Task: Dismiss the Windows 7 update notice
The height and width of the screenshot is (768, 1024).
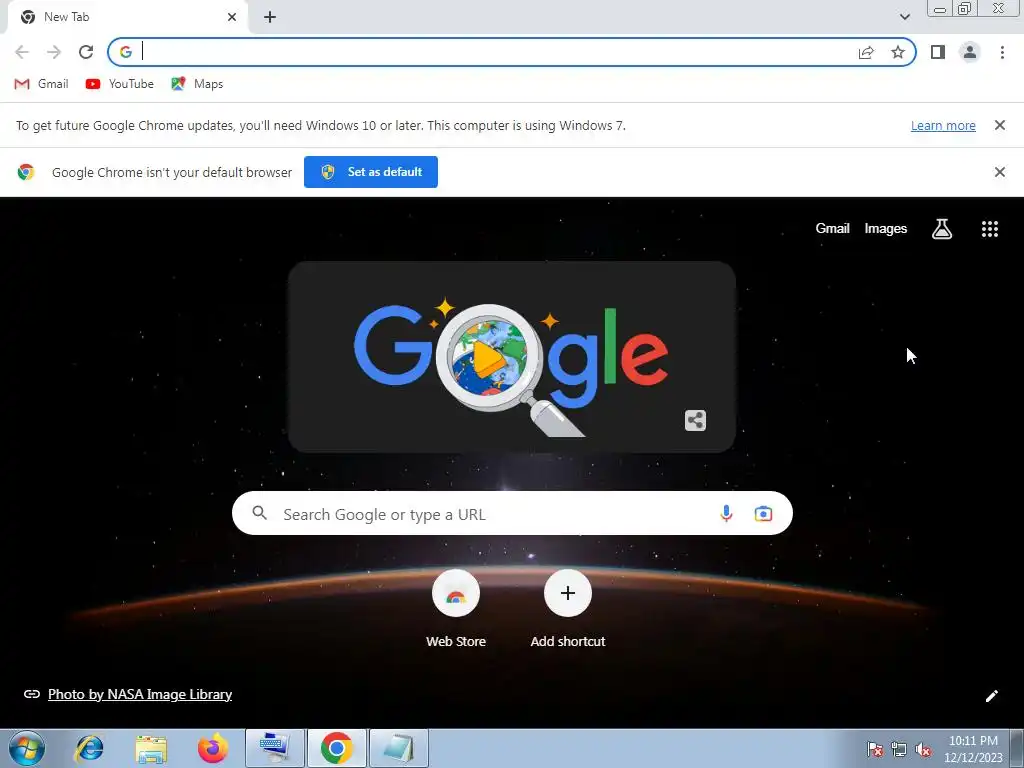Action: click(999, 125)
